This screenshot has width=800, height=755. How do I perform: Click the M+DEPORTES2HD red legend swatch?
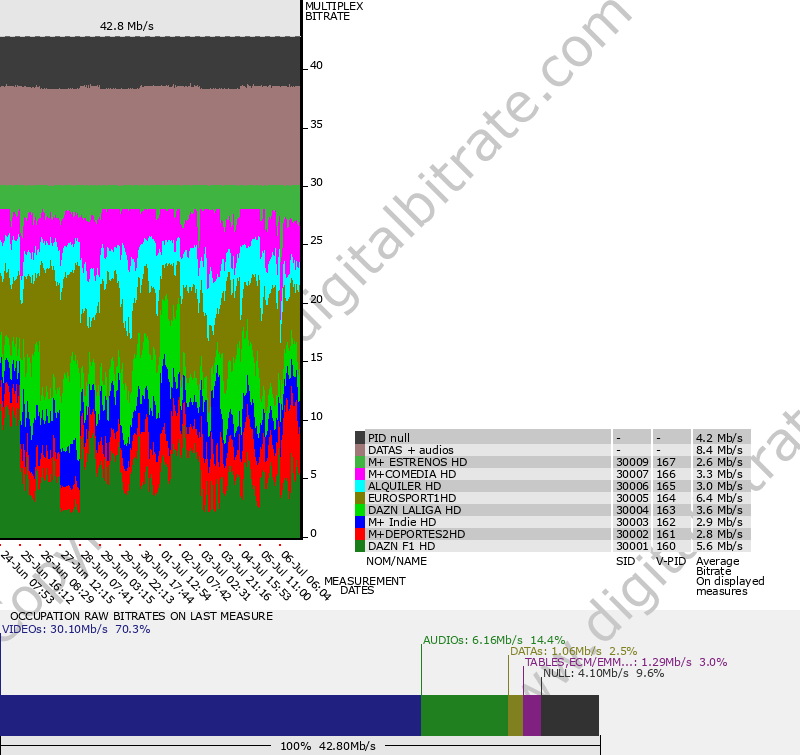click(x=360, y=534)
